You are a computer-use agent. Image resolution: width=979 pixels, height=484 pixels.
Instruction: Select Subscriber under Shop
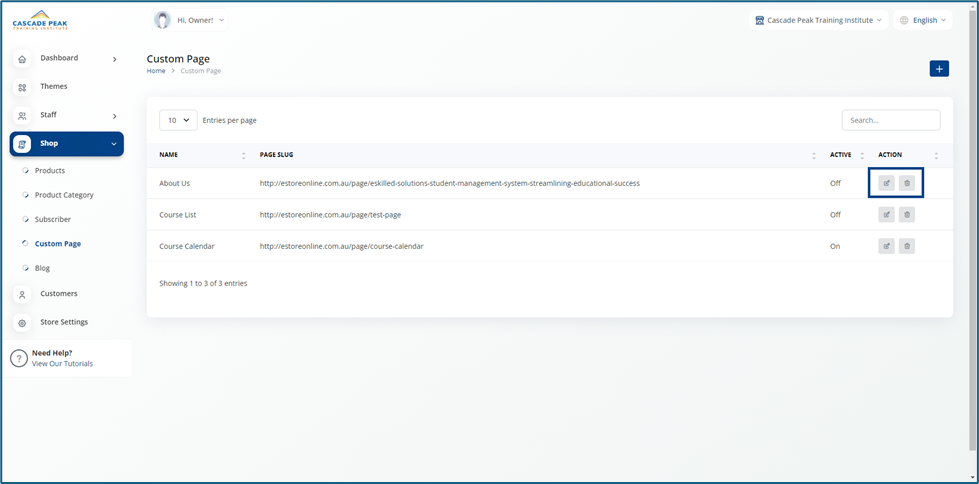53,219
